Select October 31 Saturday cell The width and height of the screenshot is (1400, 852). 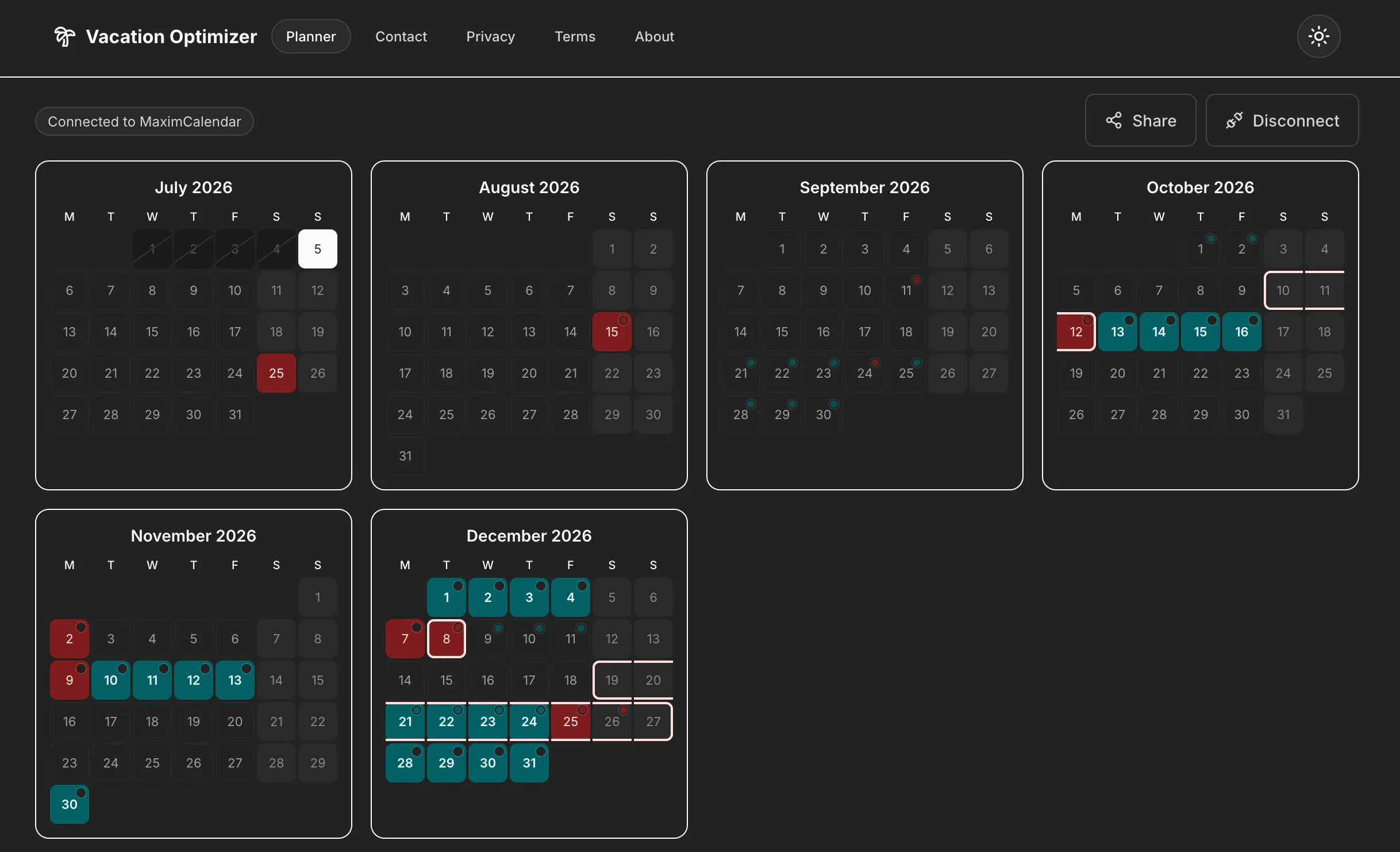click(1283, 415)
